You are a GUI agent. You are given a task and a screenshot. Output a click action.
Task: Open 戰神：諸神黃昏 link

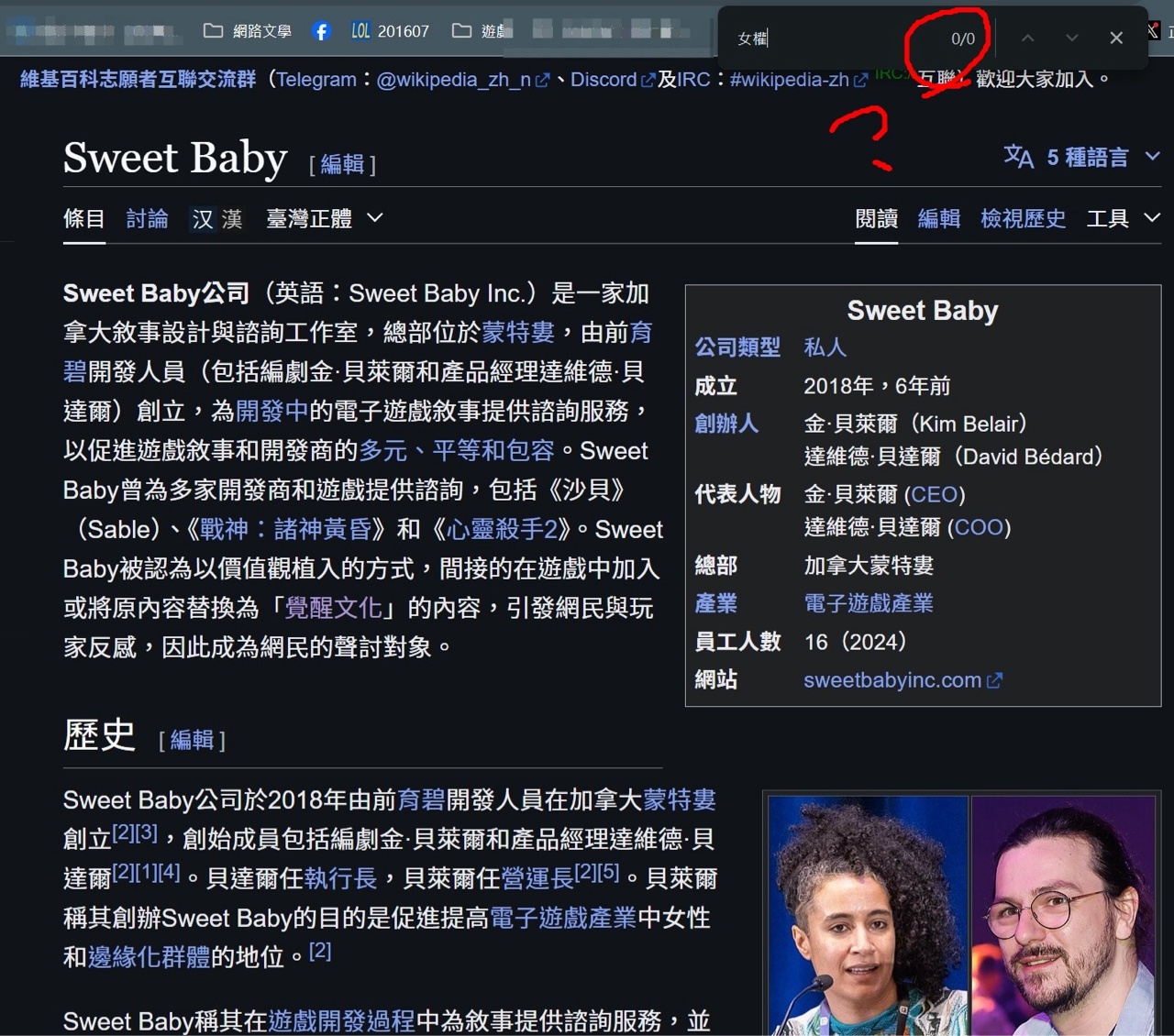point(285,529)
